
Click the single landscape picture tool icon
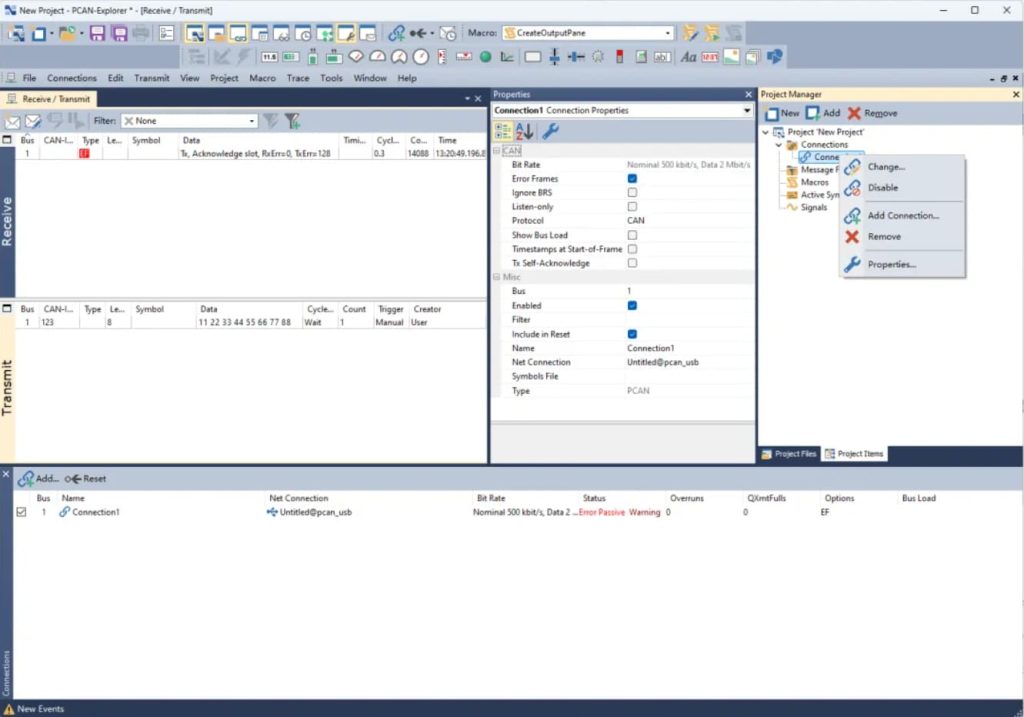(731, 57)
